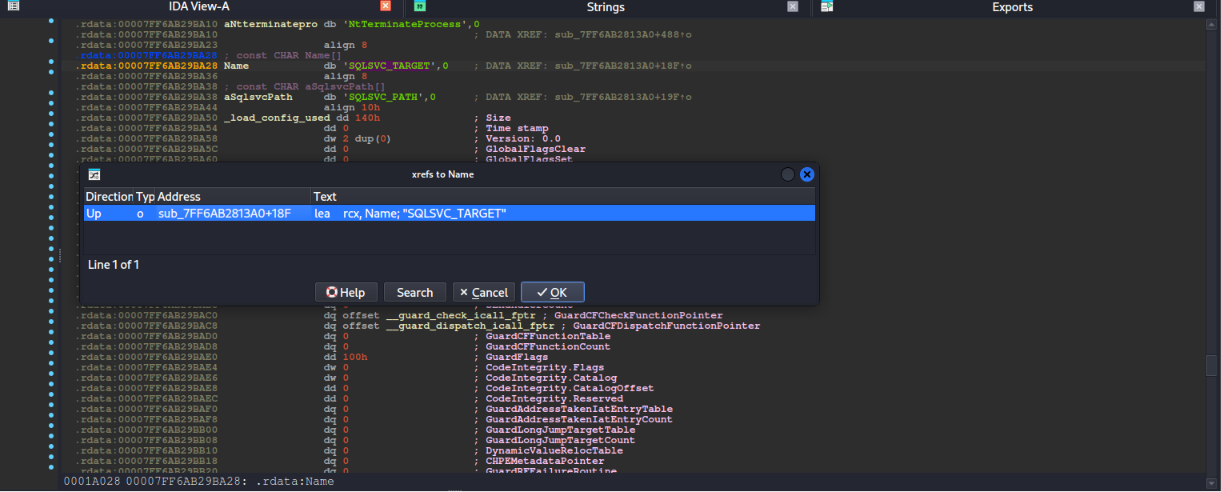
Task: Confirm with the OK button
Action: (x=552, y=292)
